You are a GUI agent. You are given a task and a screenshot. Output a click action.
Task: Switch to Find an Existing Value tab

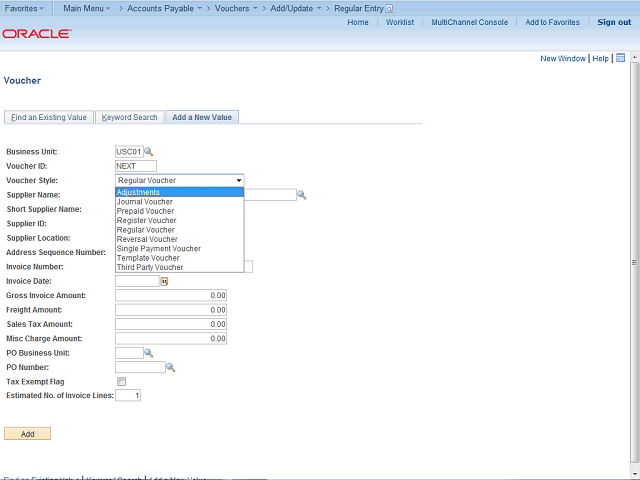pos(48,117)
